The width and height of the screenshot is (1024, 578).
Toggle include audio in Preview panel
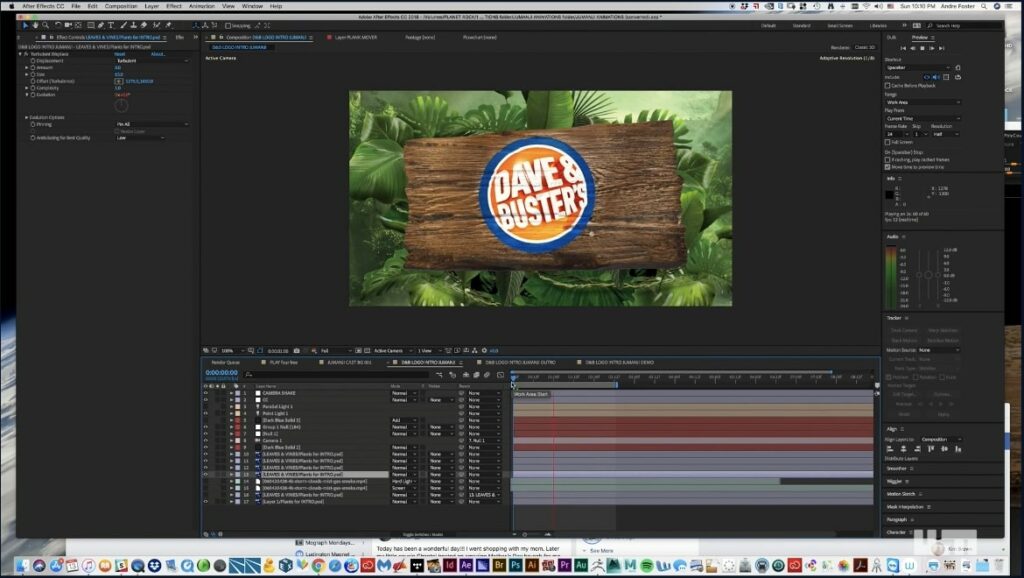[936, 77]
